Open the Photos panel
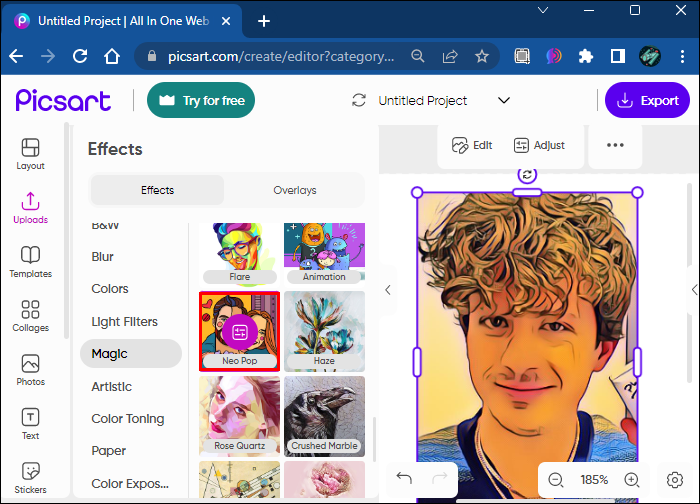The image size is (700, 504). point(30,370)
